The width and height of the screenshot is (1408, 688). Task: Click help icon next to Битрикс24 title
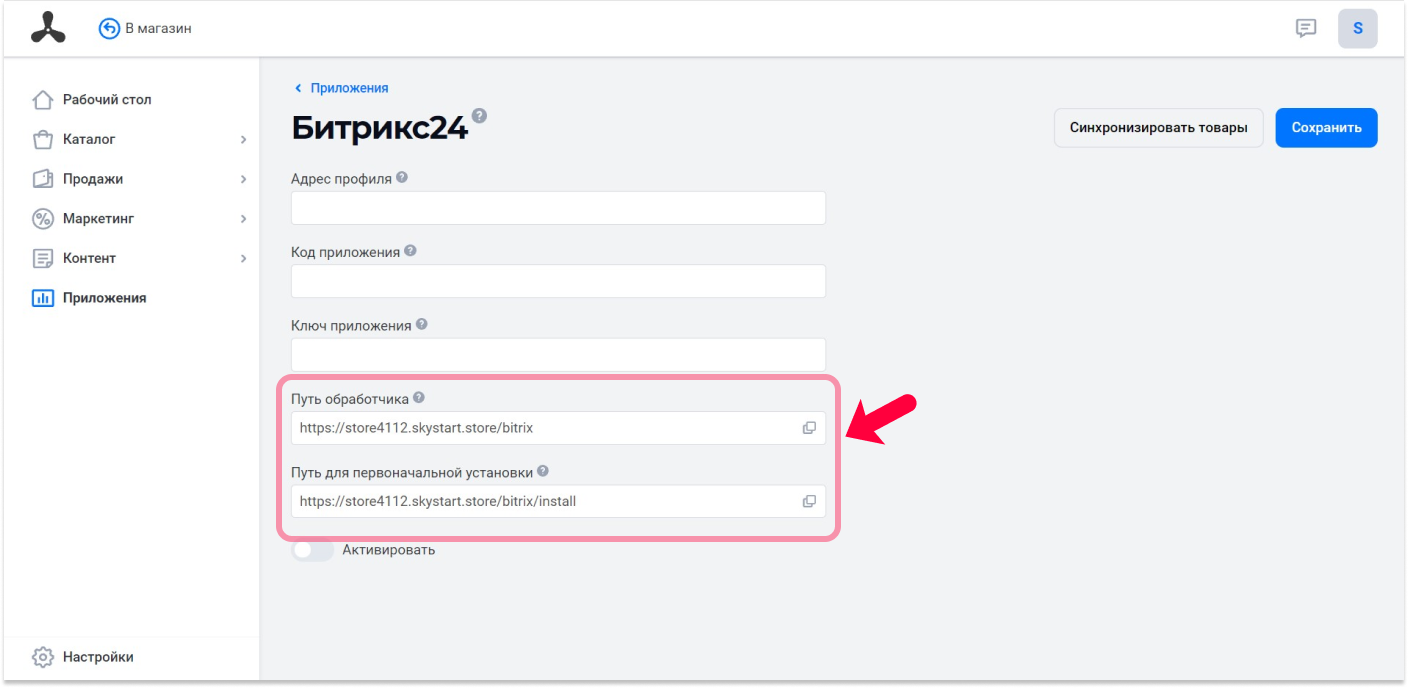[479, 115]
